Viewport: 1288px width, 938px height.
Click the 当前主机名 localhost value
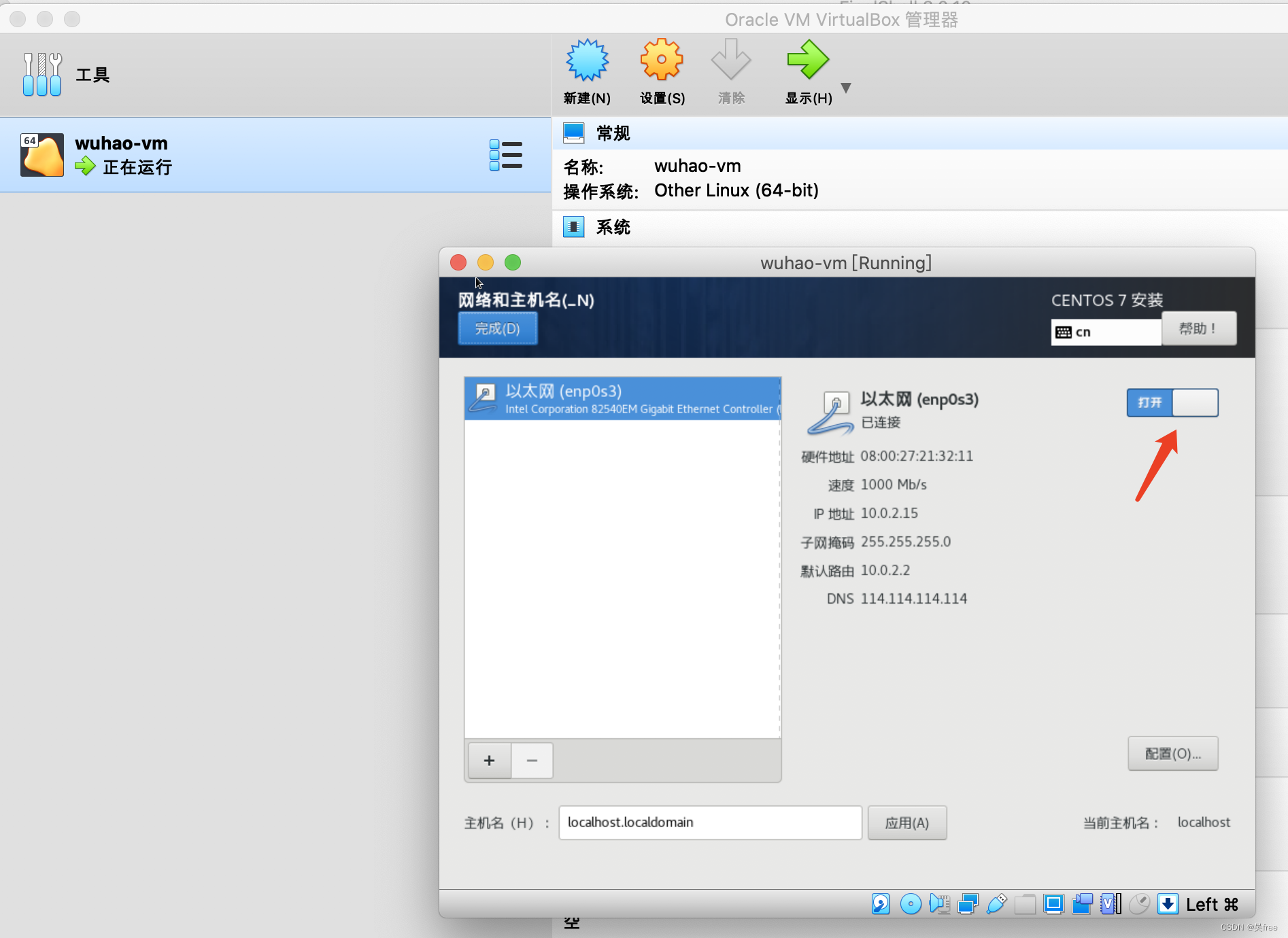pos(1204,822)
